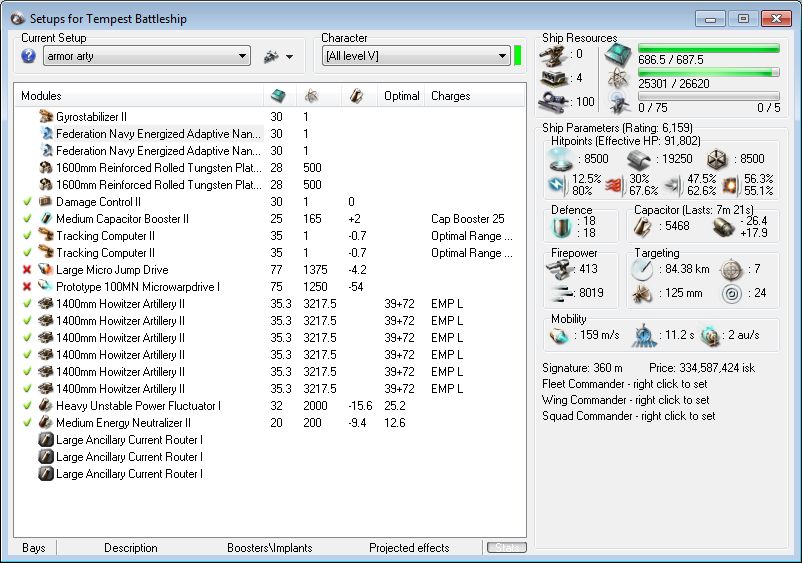This screenshot has height=563, width=802.
Task: Click the powergrid icon beside 25301 / 26620
Action: [619, 79]
